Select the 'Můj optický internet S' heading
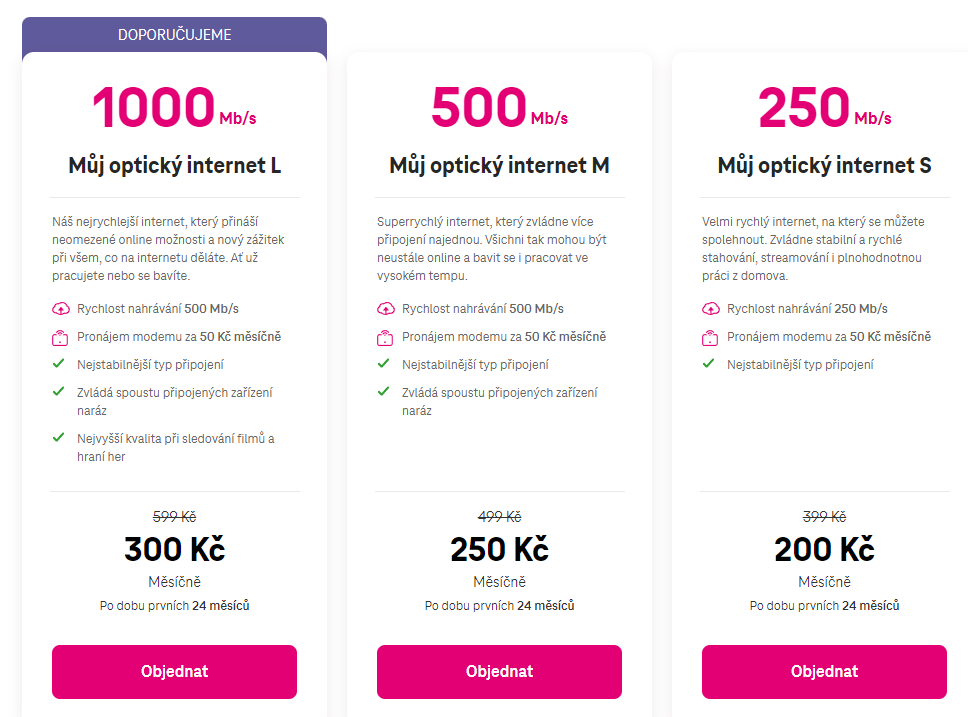968x717 pixels. 824,166
